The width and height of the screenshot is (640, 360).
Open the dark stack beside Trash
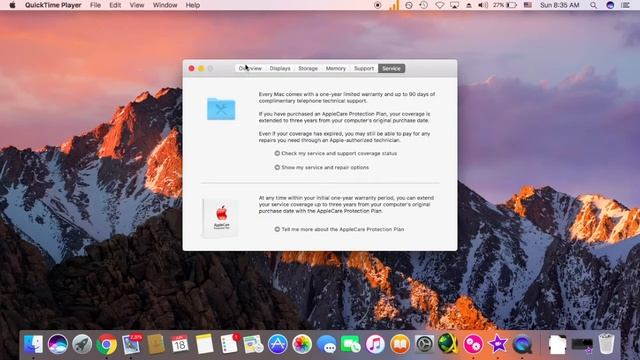click(582, 344)
